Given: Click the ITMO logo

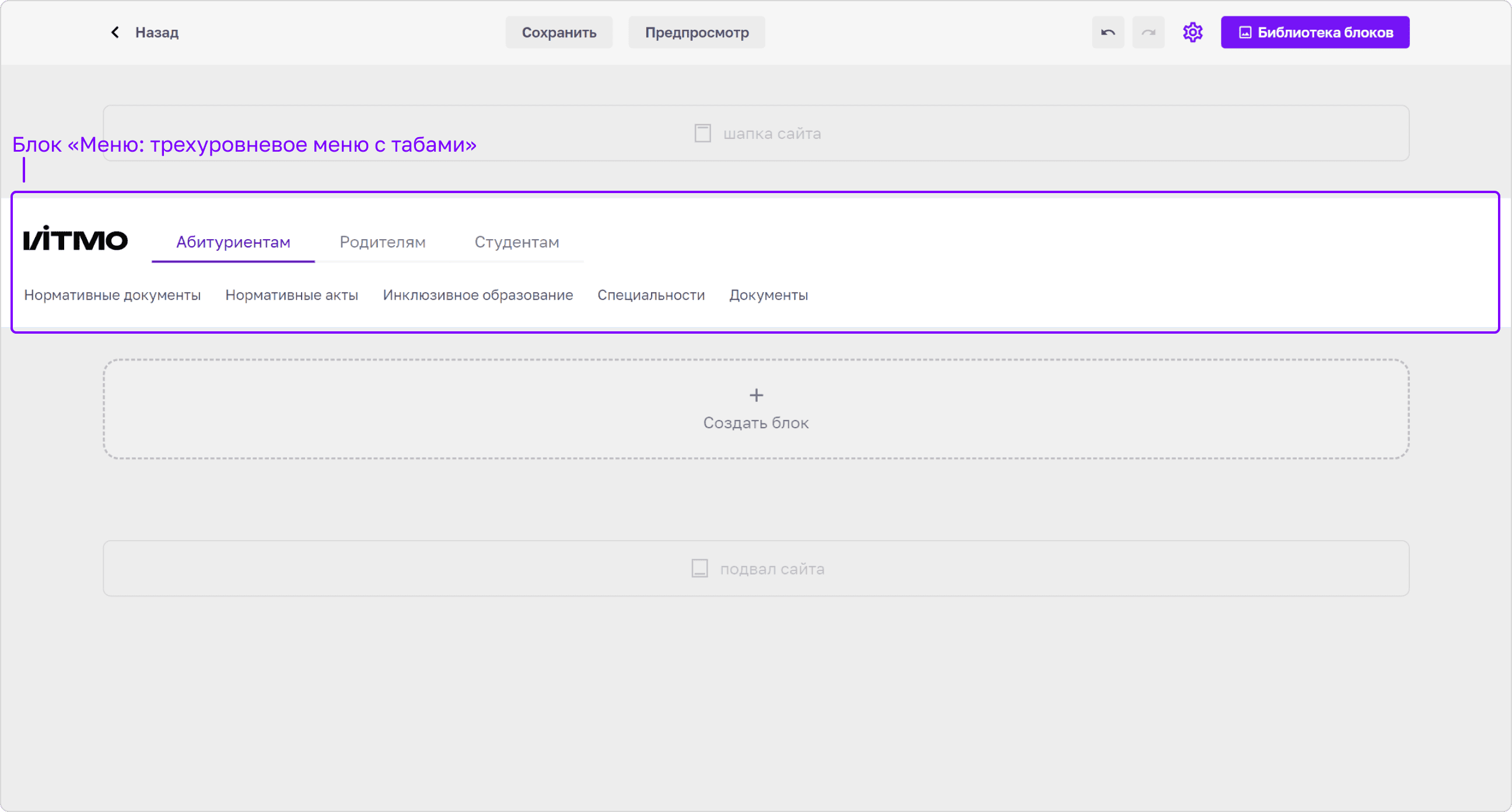Looking at the screenshot, I should pyautogui.click(x=75, y=239).
